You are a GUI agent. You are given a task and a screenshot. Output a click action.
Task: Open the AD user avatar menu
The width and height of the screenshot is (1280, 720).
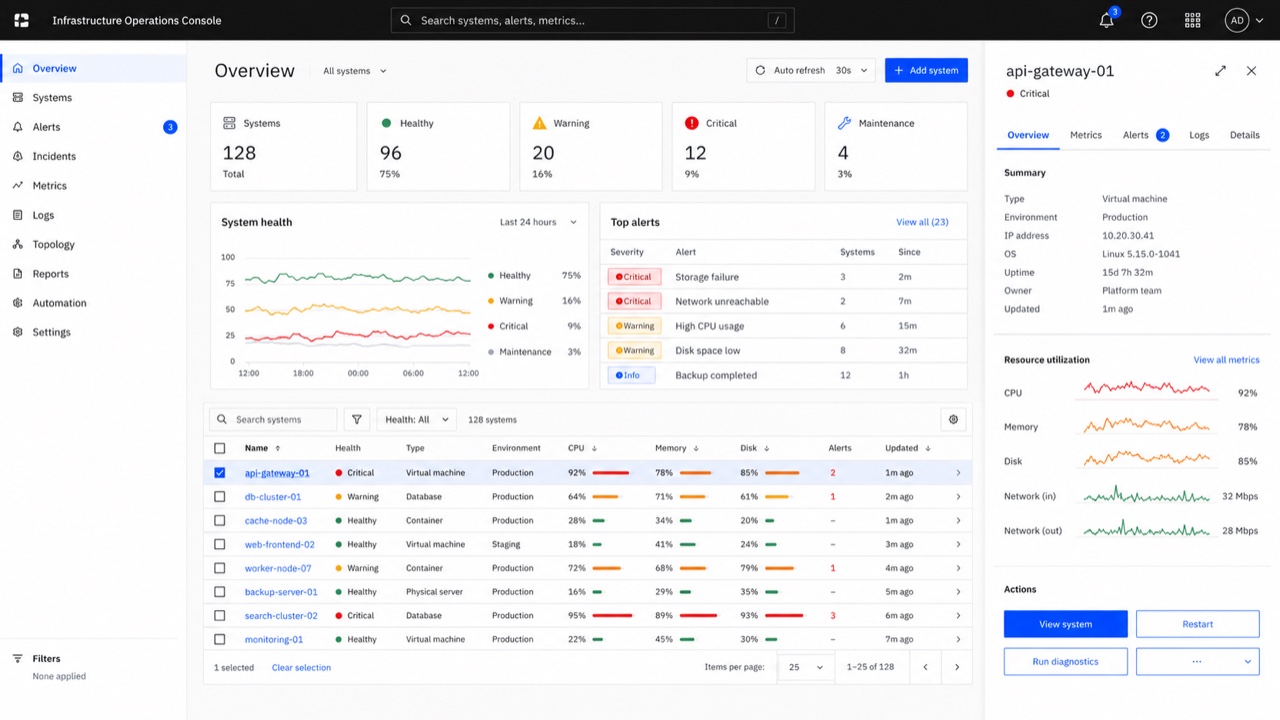point(1244,20)
